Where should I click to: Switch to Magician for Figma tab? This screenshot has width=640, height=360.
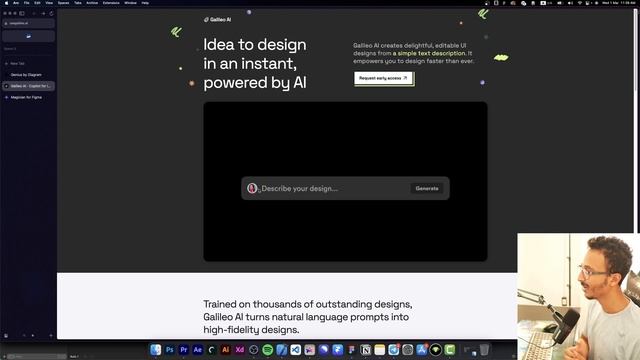[28, 97]
